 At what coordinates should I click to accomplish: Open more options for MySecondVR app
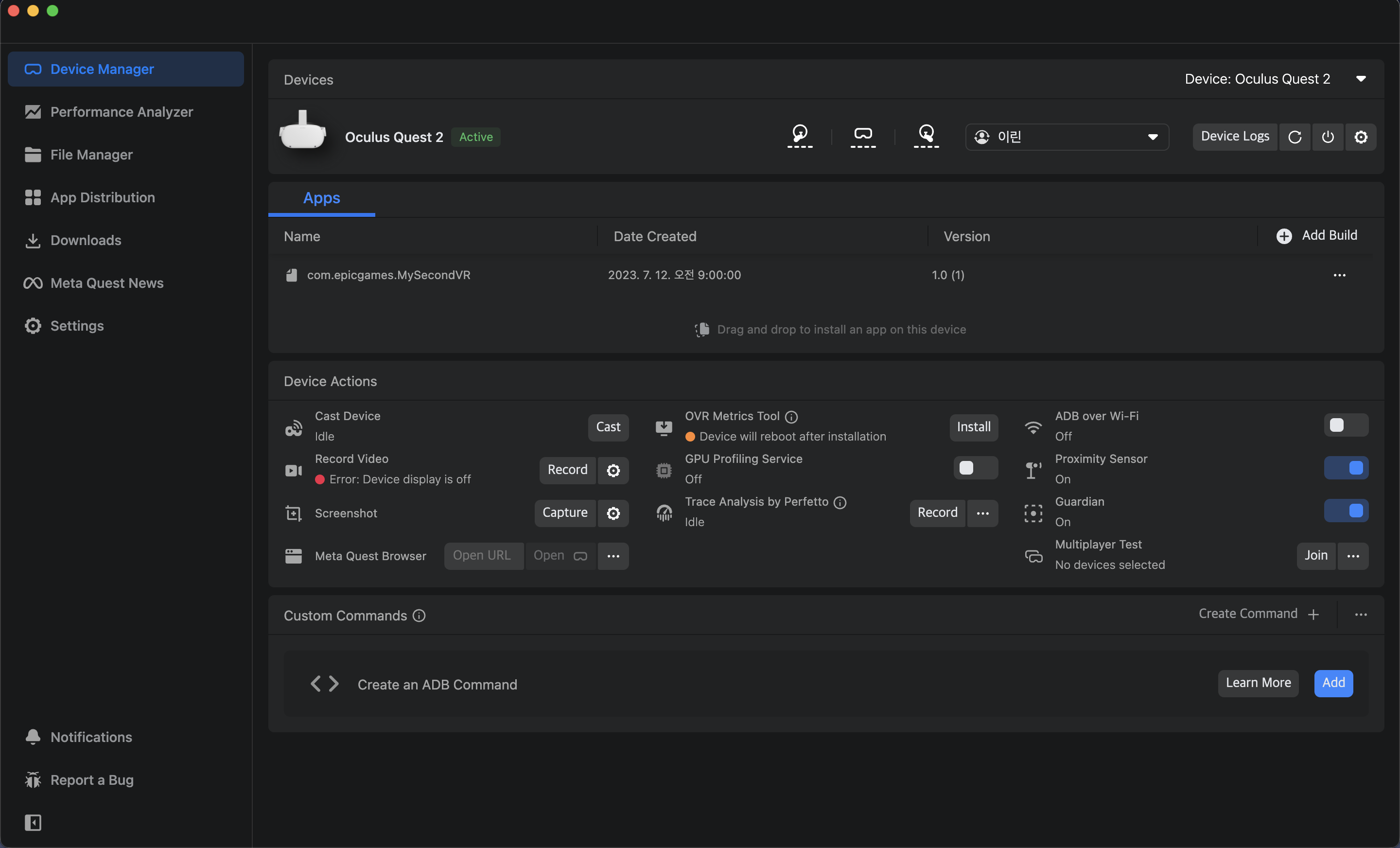[1339, 275]
